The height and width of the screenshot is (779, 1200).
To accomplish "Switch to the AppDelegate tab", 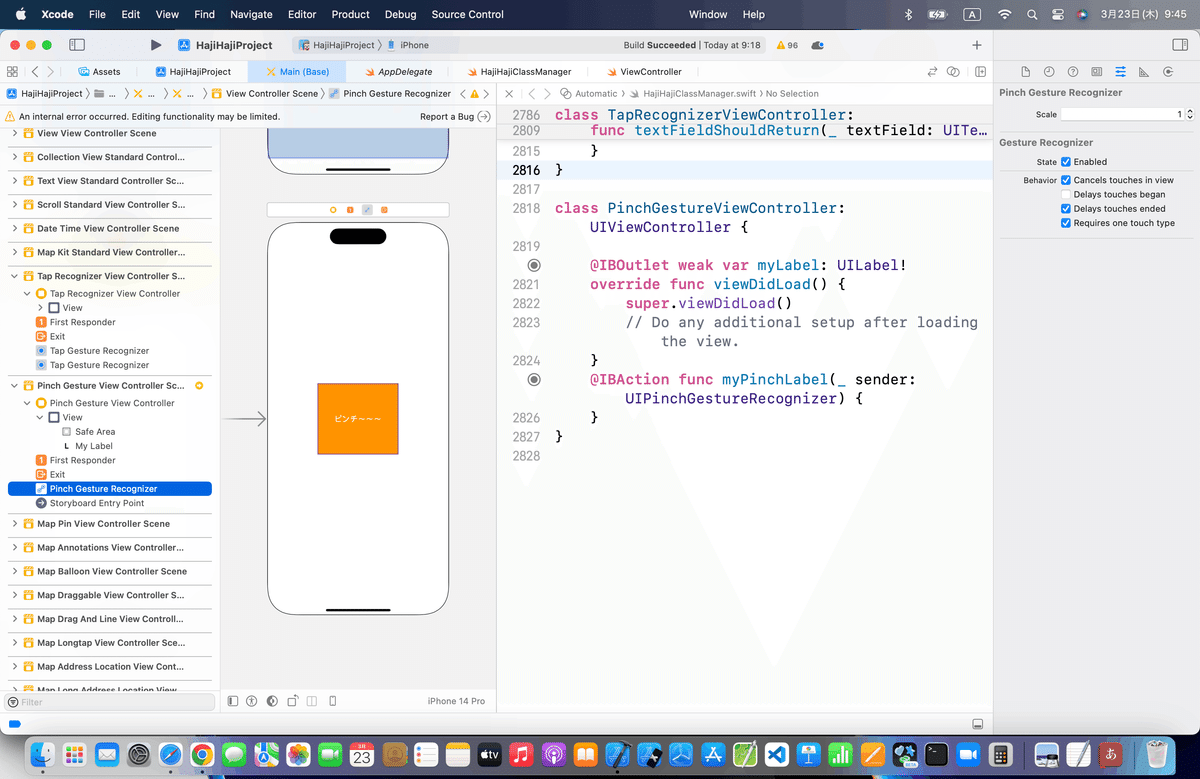I will click(x=397, y=72).
